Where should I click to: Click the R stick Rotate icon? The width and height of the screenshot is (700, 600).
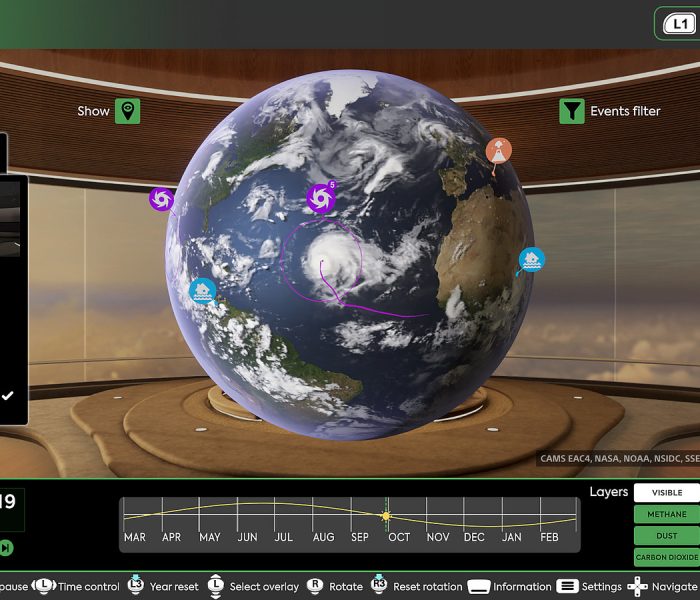point(315,586)
